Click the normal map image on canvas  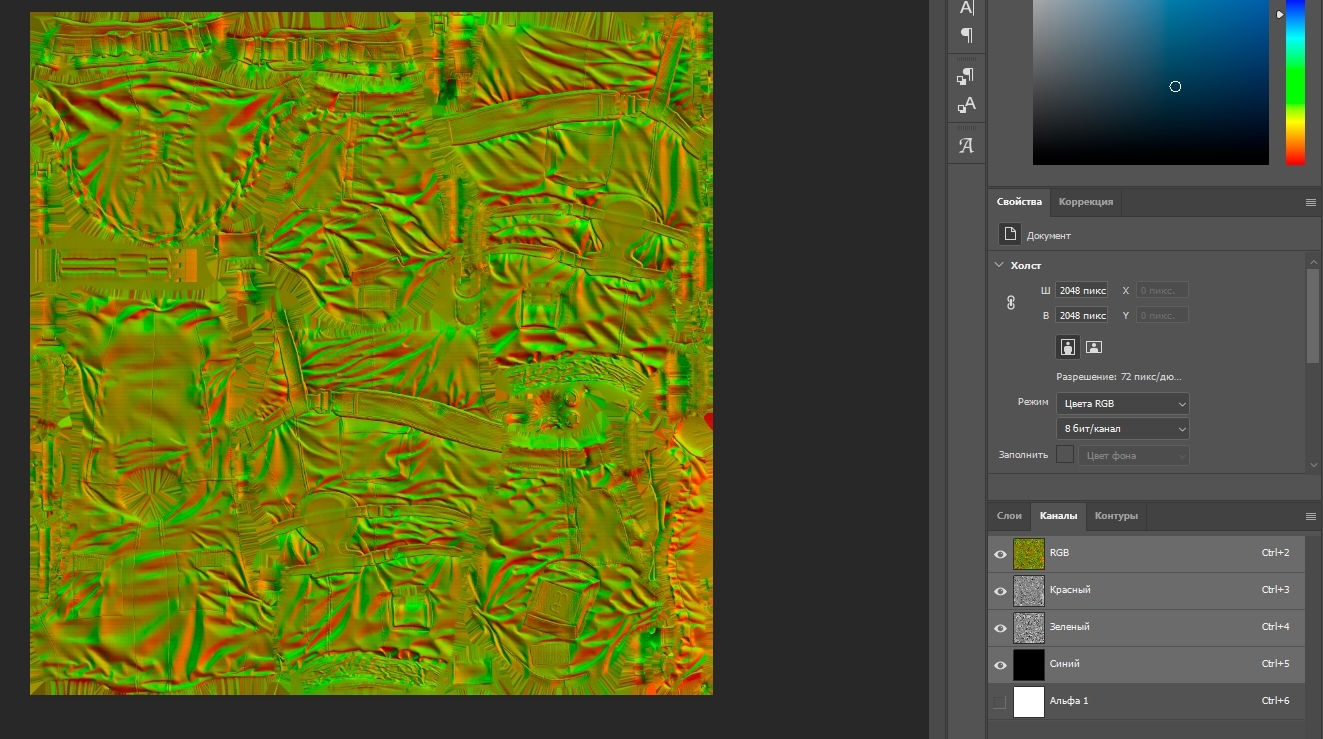[x=371, y=353]
